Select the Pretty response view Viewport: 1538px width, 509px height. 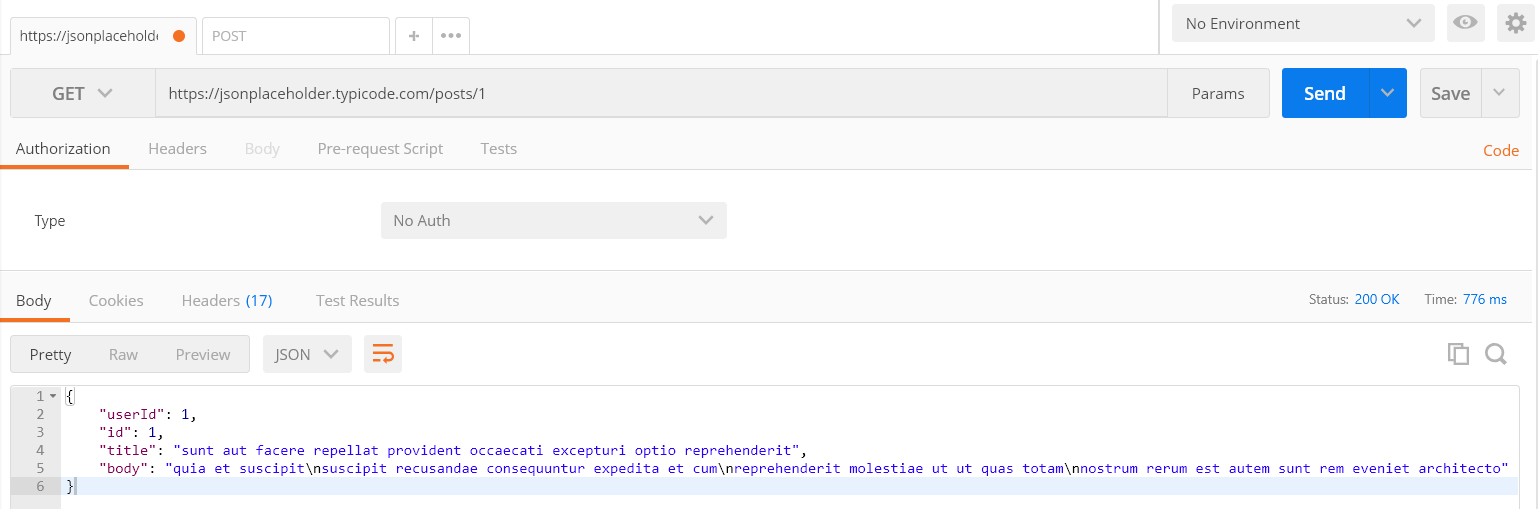(x=51, y=354)
